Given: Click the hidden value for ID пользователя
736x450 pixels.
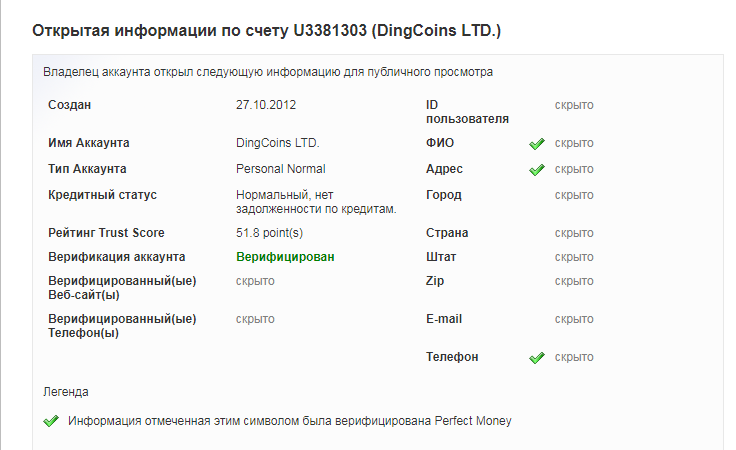Looking at the screenshot, I should 574,105.
